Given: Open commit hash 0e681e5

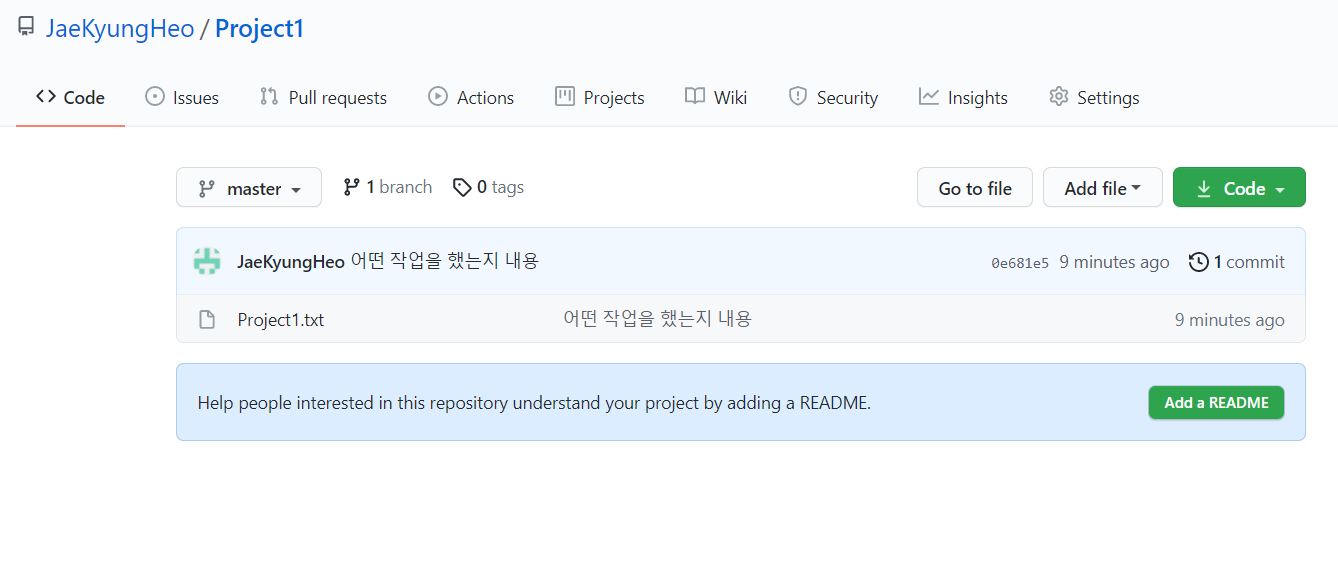Looking at the screenshot, I should coord(1020,263).
